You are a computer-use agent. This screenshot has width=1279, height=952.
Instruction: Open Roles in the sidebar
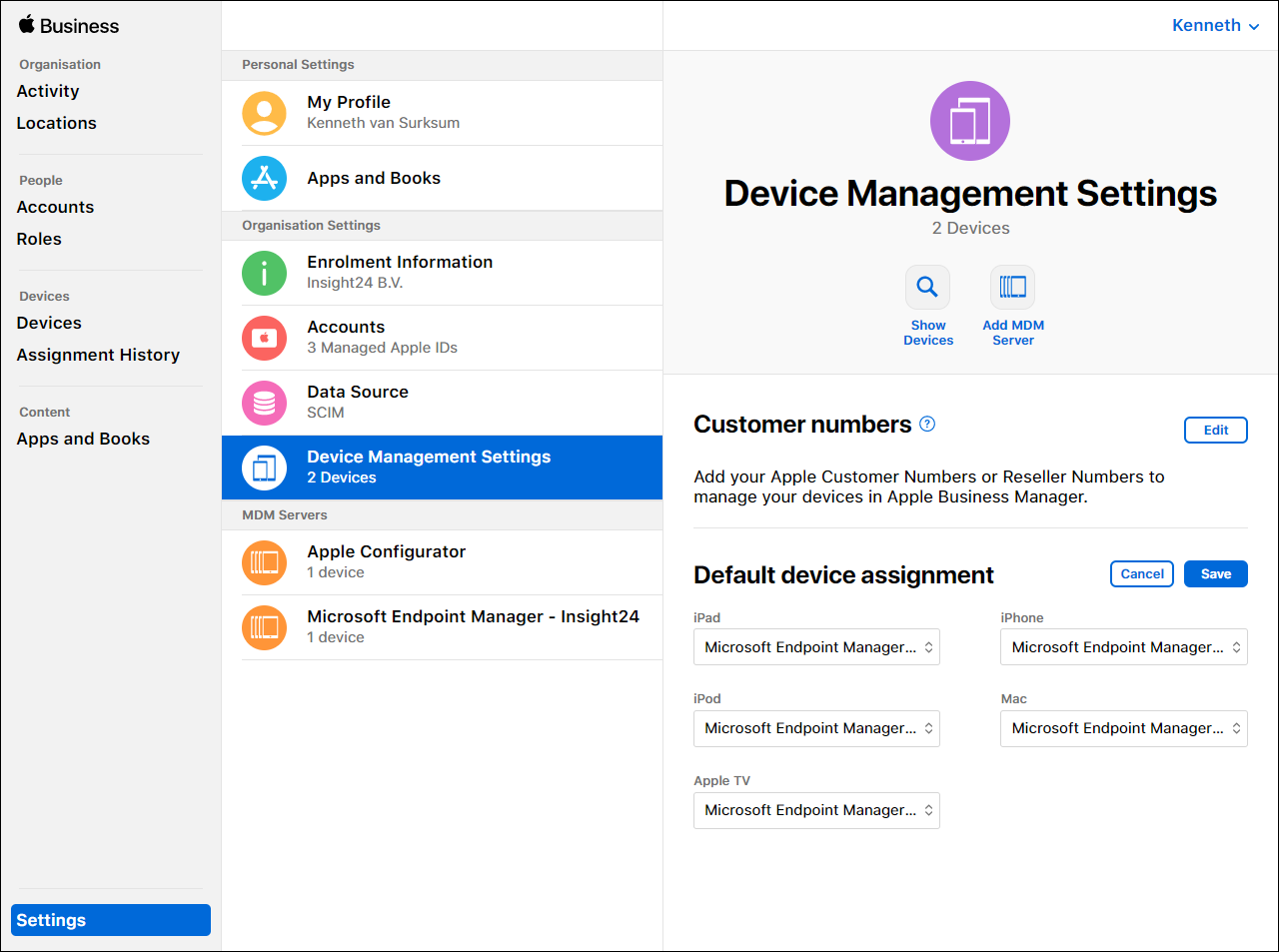tap(39, 239)
